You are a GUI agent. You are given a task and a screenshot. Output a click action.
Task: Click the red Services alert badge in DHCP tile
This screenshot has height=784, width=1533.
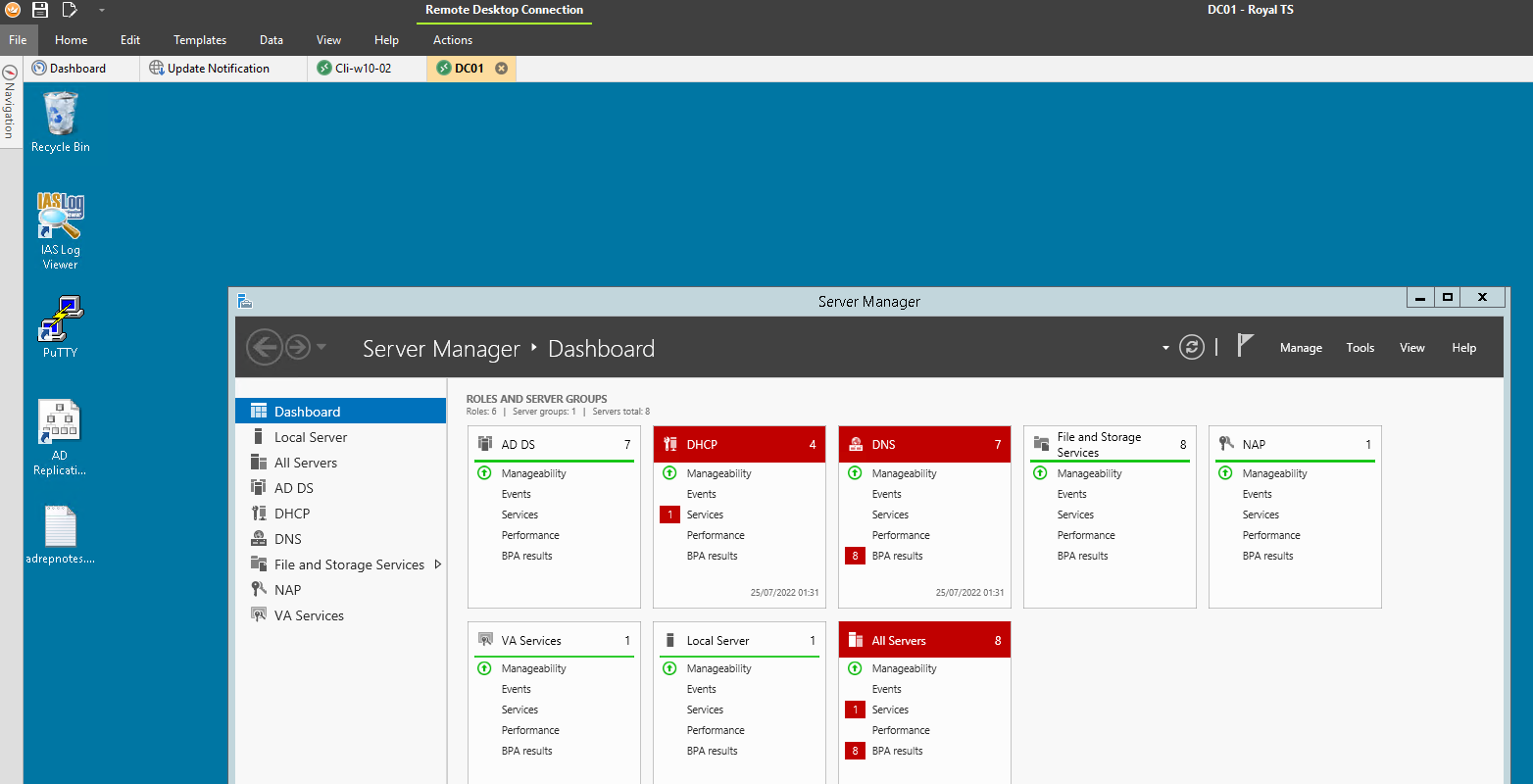click(x=669, y=514)
